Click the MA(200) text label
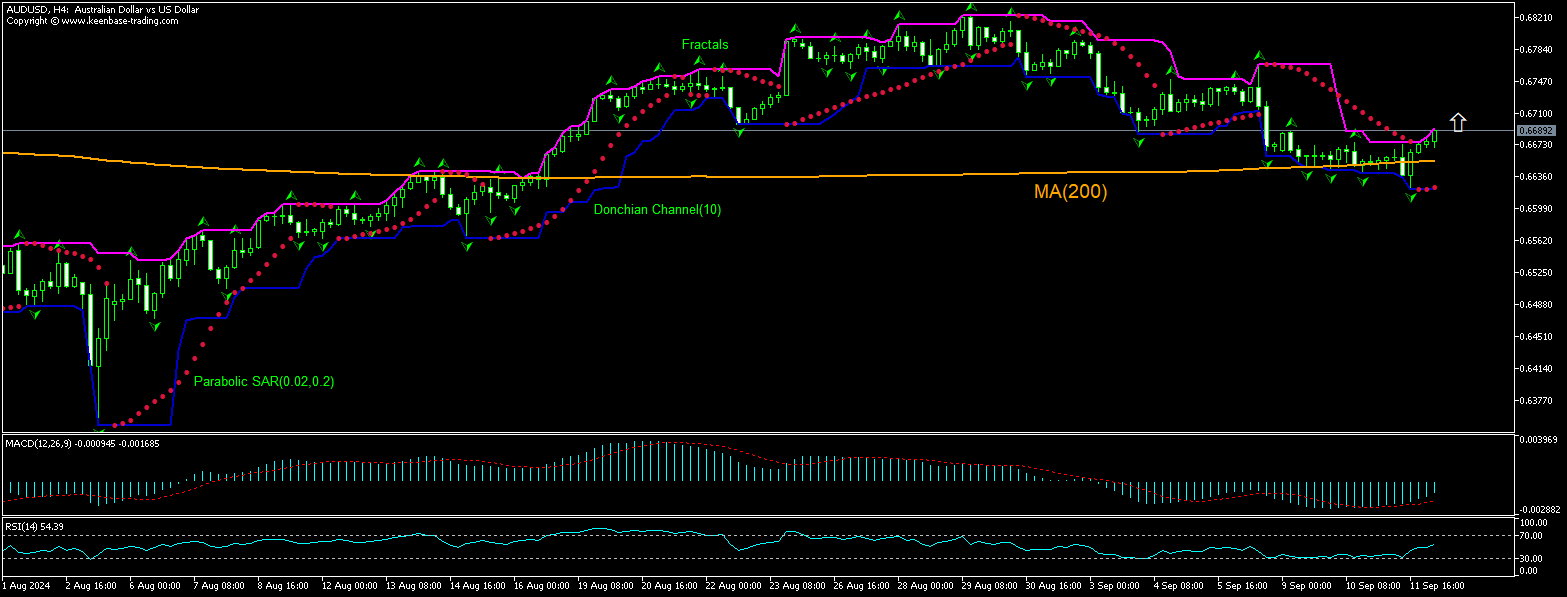This screenshot has width=1567, height=597. (1070, 190)
